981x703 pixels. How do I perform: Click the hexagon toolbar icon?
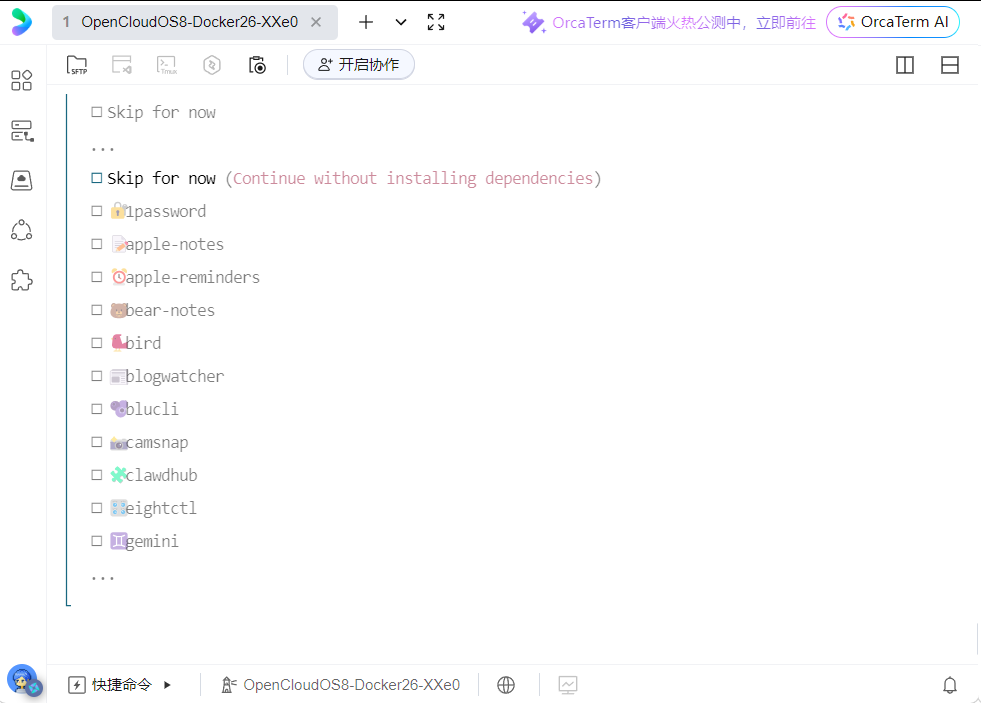click(212, 65)
